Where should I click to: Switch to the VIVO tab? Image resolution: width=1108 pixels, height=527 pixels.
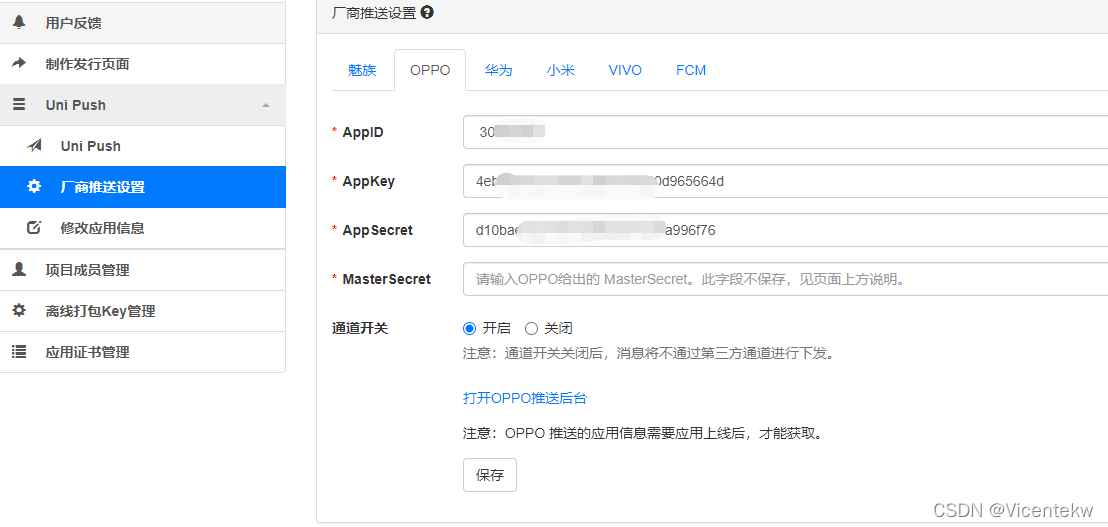(625, 70)
